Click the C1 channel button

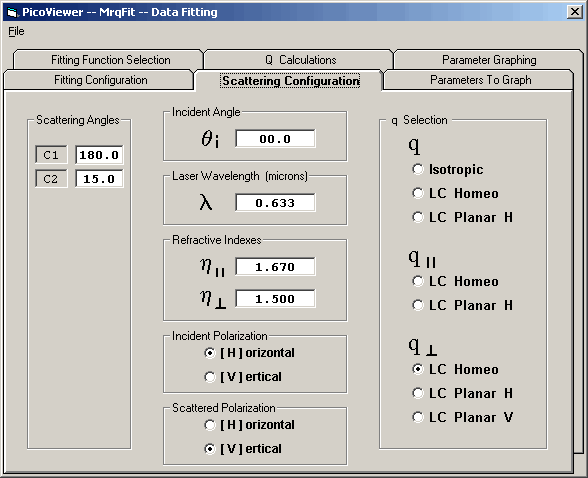(x=51, y=155)
